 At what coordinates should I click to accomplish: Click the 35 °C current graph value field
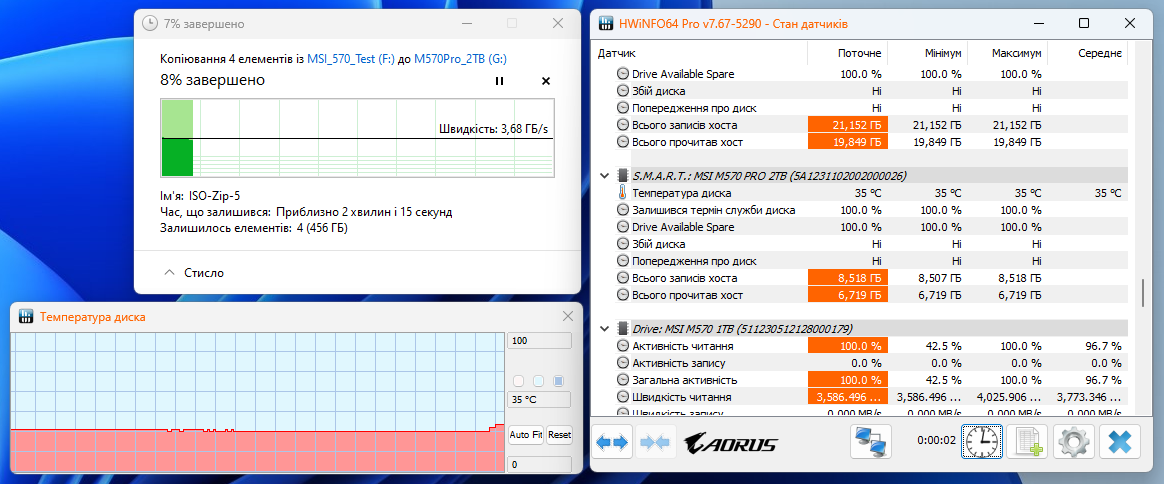click(539, 399)
